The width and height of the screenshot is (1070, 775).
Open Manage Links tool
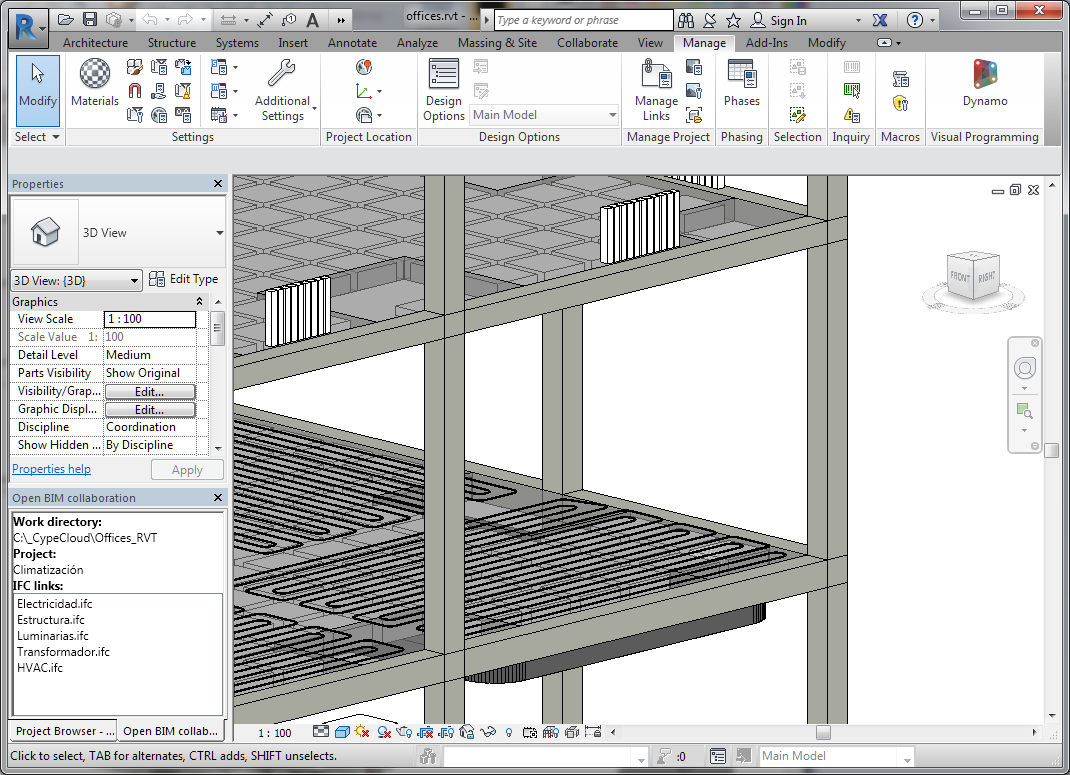[656, 90]
